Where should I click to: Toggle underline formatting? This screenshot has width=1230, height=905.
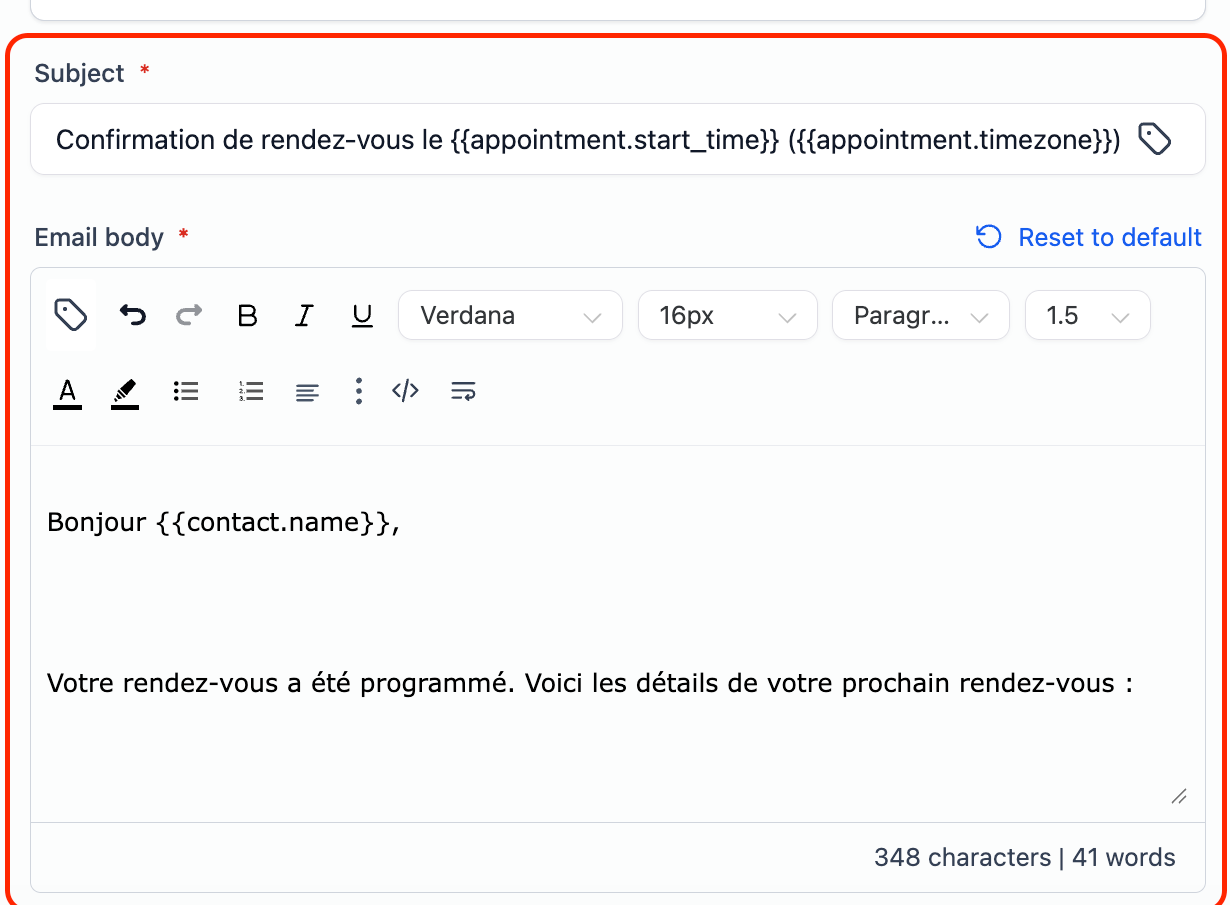pyautogui.click(x=362, y=316)
